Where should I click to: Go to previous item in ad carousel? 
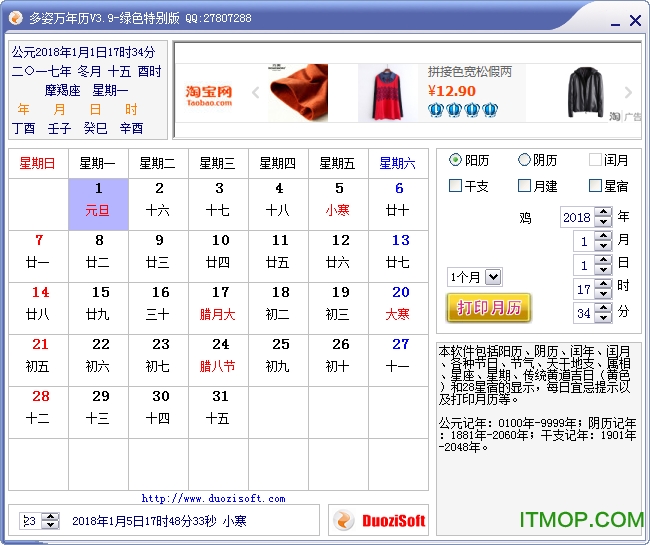click(256, 92)
